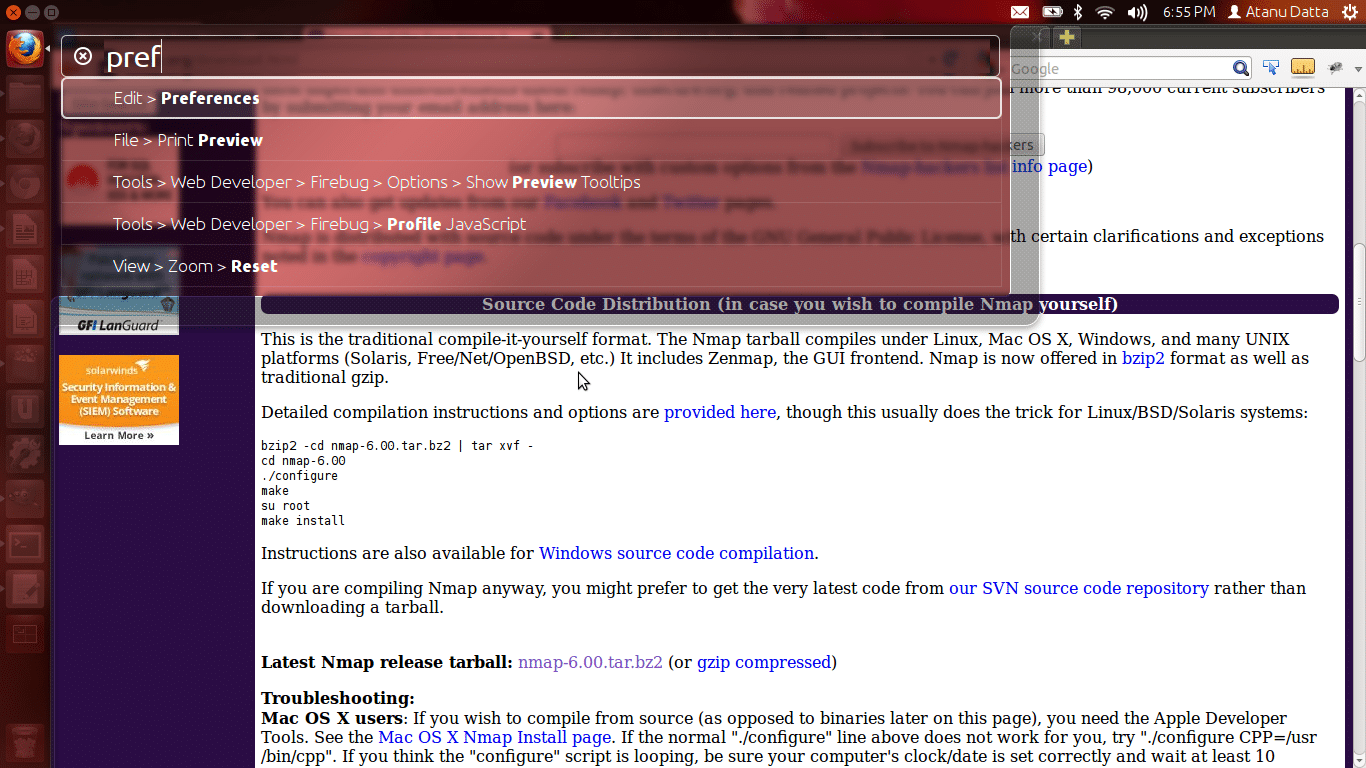Image resolution: width=1366 pixels, height=768 pixels.
Task: Choose File > Print Preview result
Action: click(x=531, y=140)
